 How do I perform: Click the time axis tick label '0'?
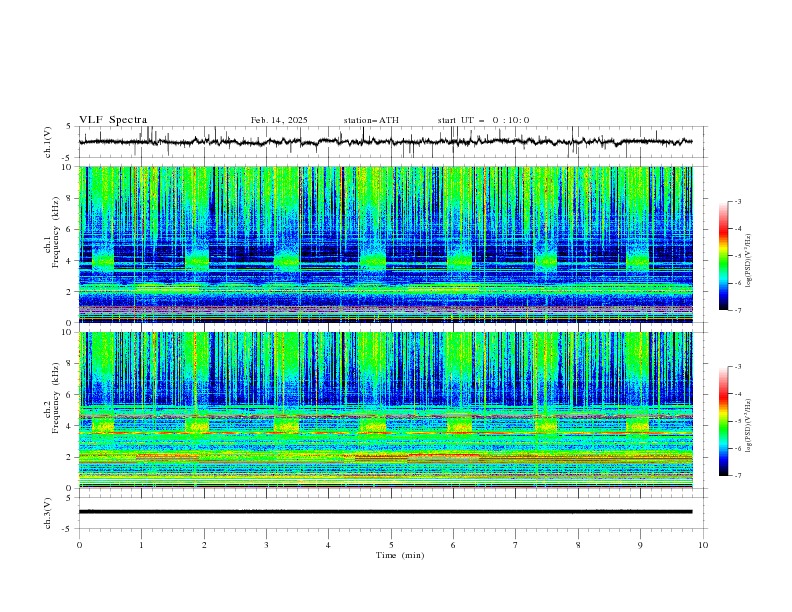tap(79, 545)
